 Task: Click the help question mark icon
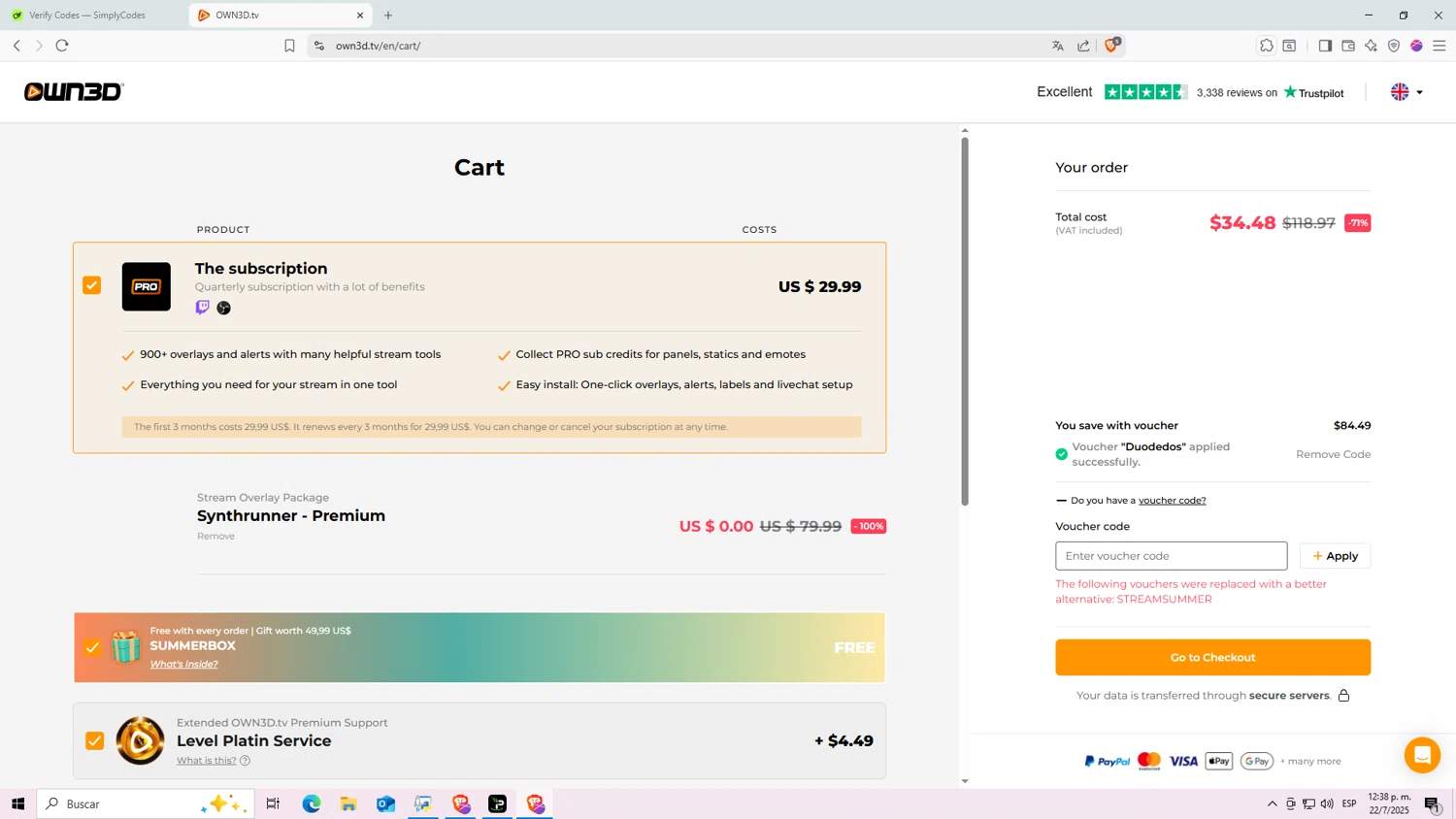pyautogui.click(x=246, y=761)
